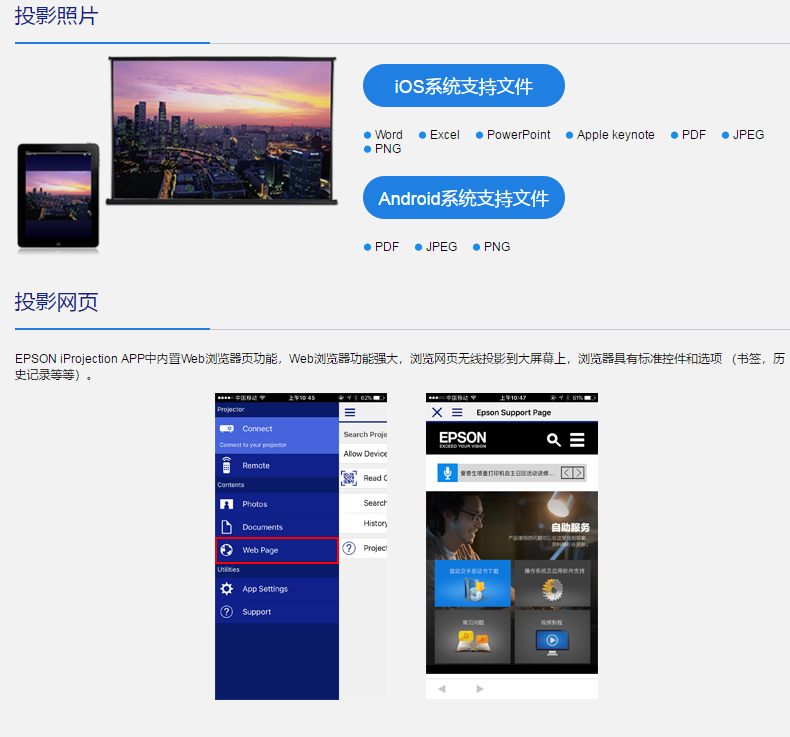Viewport: 790px width, 737px height.
Task: Select the Documents file icon
Action: pyautogui.click(x=227, y=527)
